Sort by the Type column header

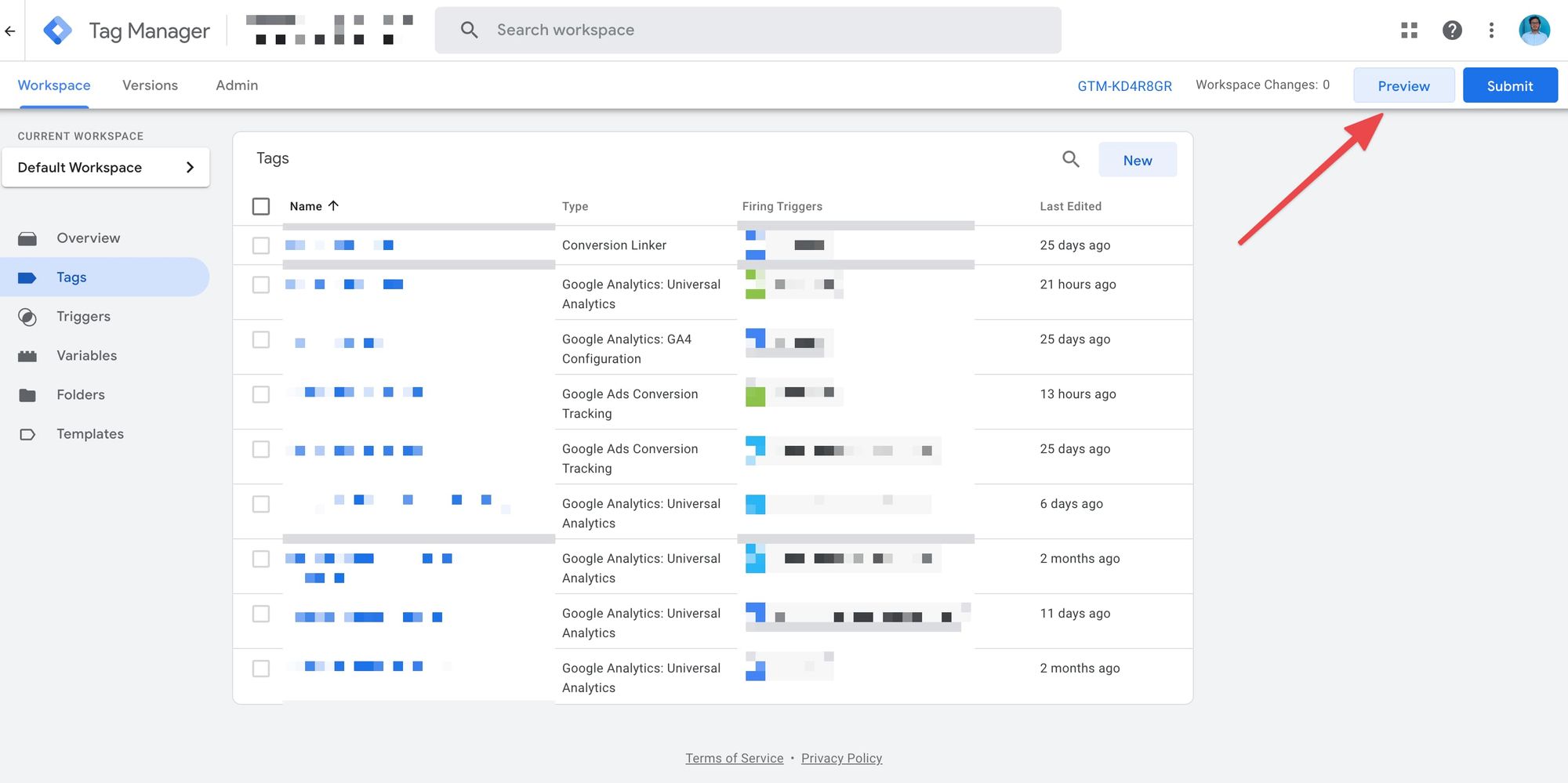575,206
